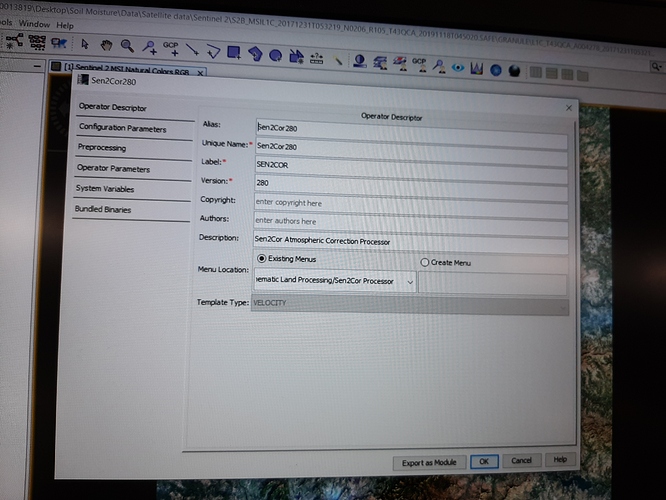Activate the arrow selection tool
666x500 pixels.
tap(85, 44)
